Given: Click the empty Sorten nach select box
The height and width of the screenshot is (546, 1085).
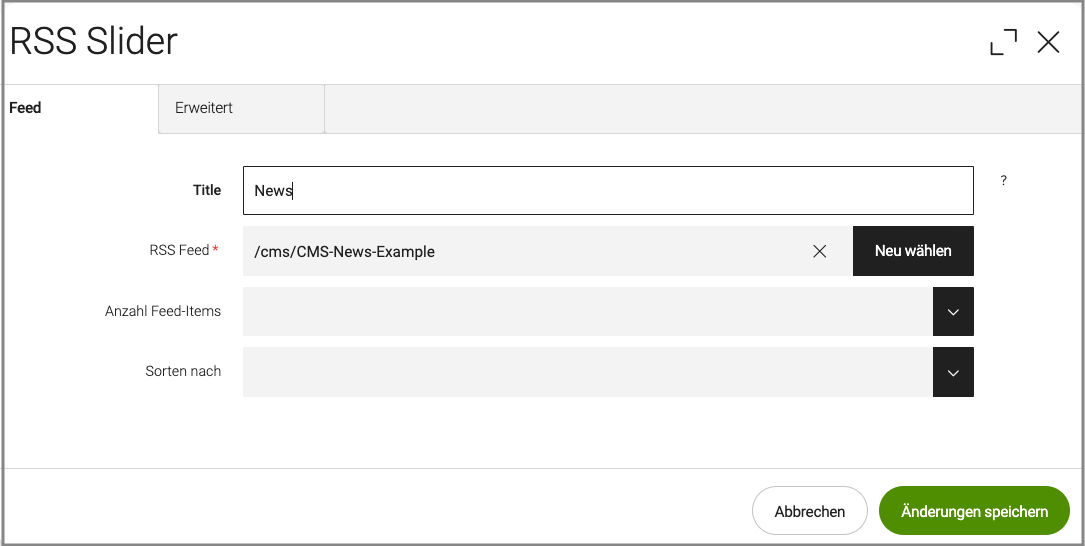Looking at the screenshot, I should (x=587, y=372).
